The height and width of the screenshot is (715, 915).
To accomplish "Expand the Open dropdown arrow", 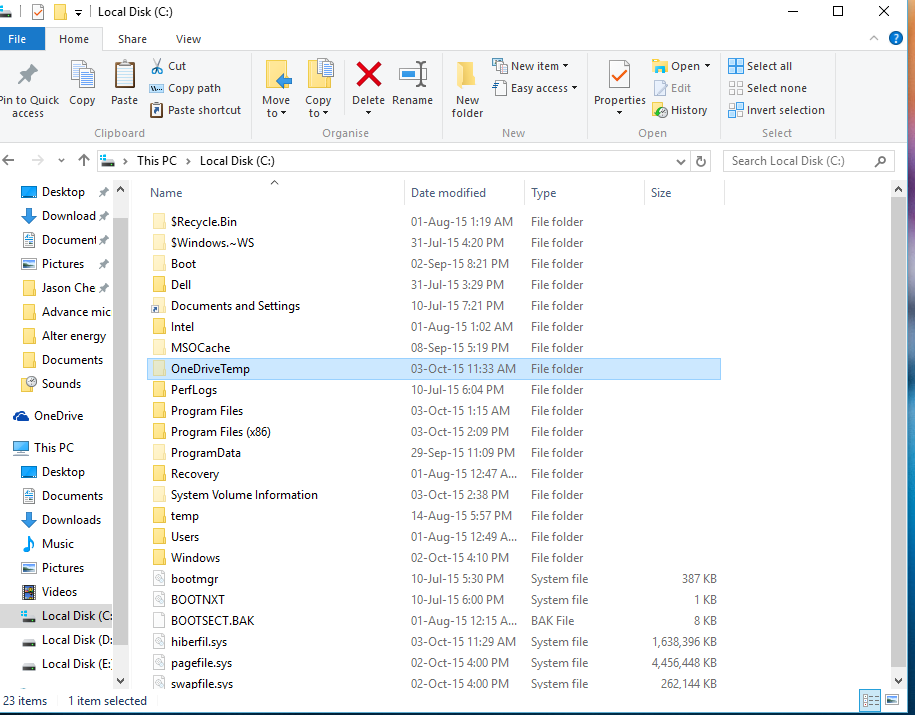I will [707, 66].
